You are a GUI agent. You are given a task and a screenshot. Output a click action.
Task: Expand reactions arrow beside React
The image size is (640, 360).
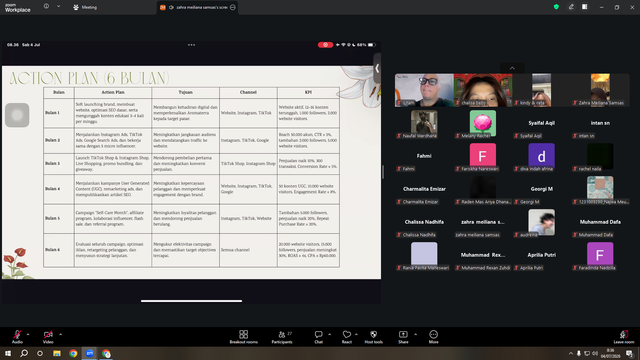356,334
